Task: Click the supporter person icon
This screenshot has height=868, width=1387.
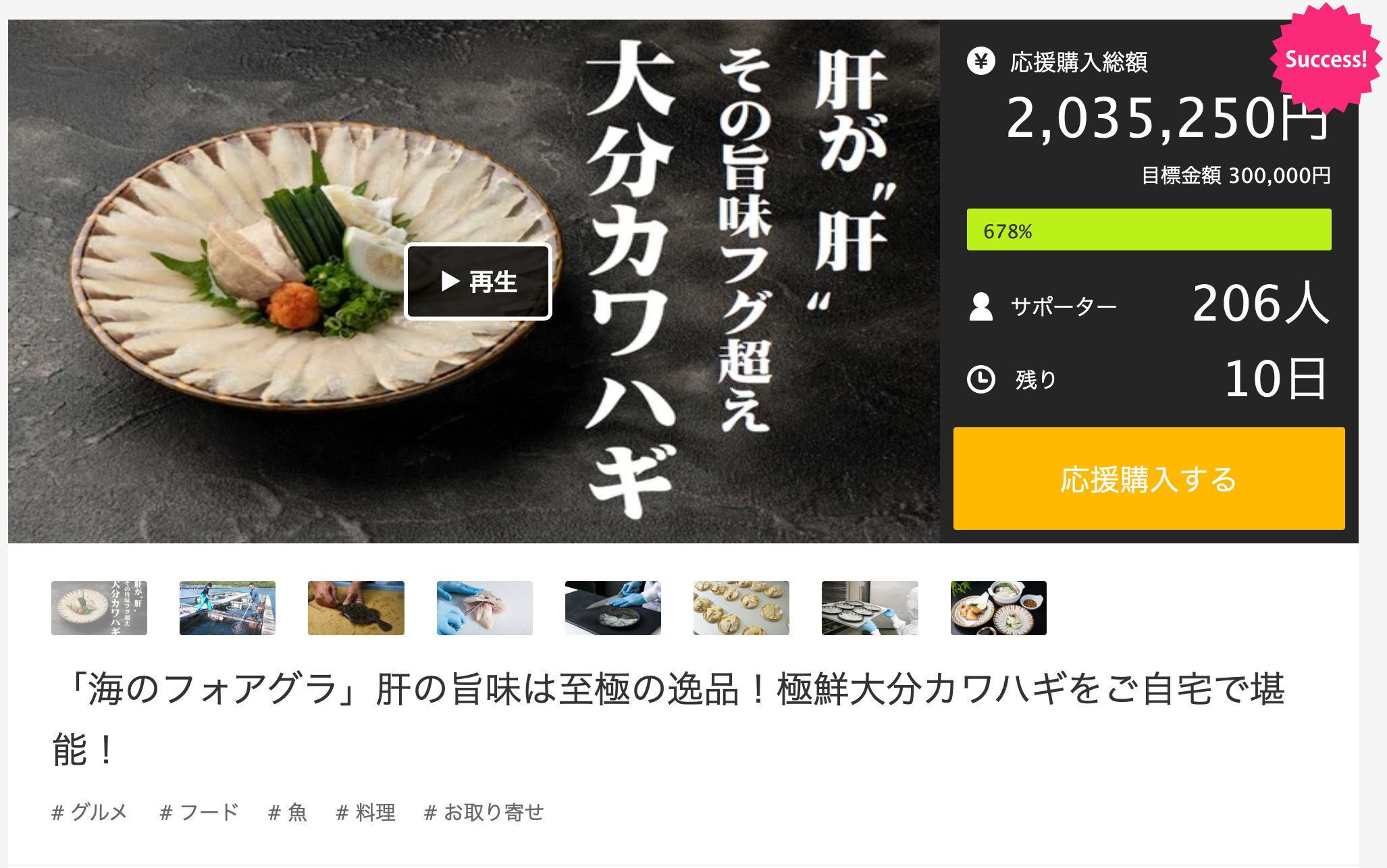Action: pos(980,306)
